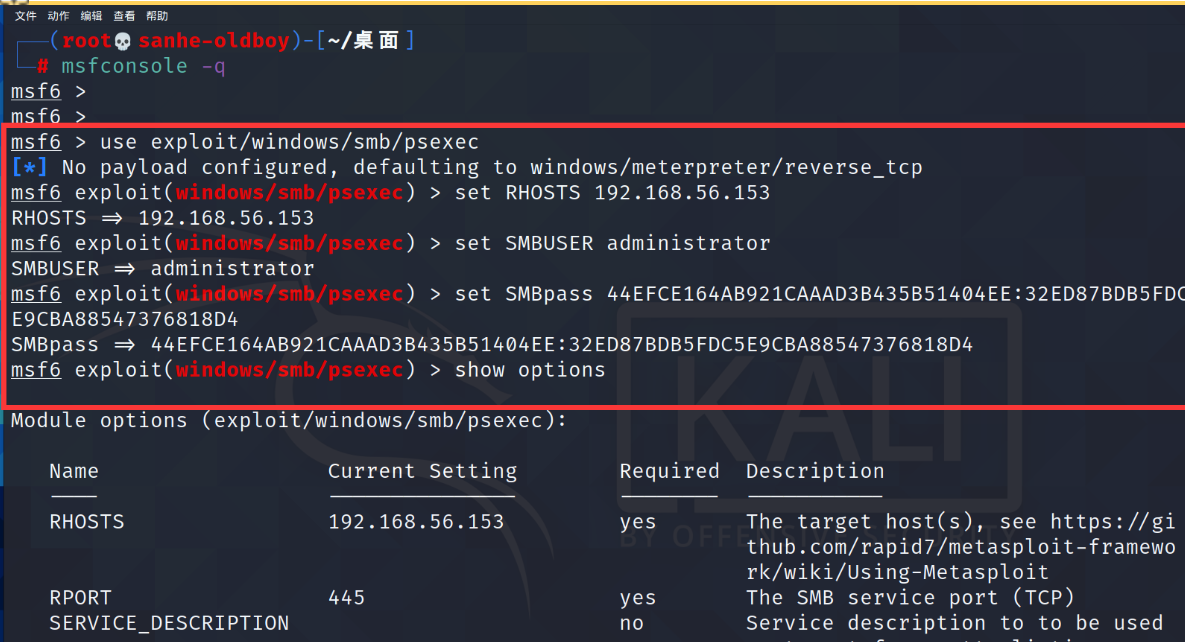Image resolution: width=1185 pixels, height=642 pixels.
Task: Click the skull icon in the root prompt
Action: 122,41
